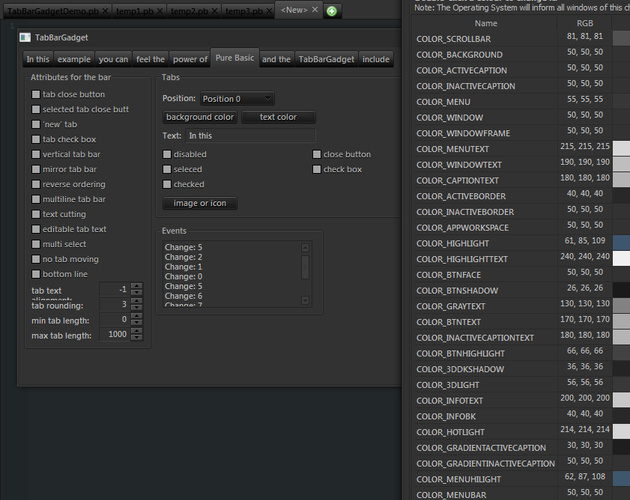The image size is (630, 500).
Task: Click the 'image or icon' button
Action: click(200, 203)
